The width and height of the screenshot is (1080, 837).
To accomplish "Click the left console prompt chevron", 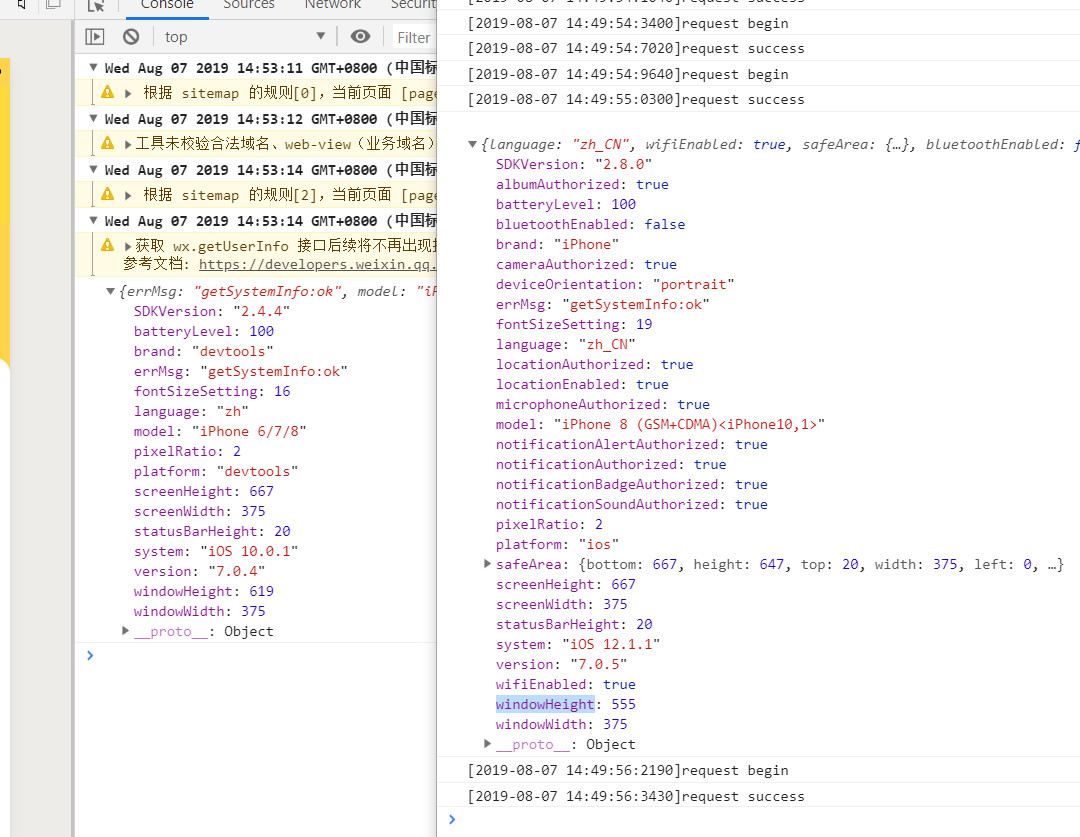I will [x=90, y=655].
